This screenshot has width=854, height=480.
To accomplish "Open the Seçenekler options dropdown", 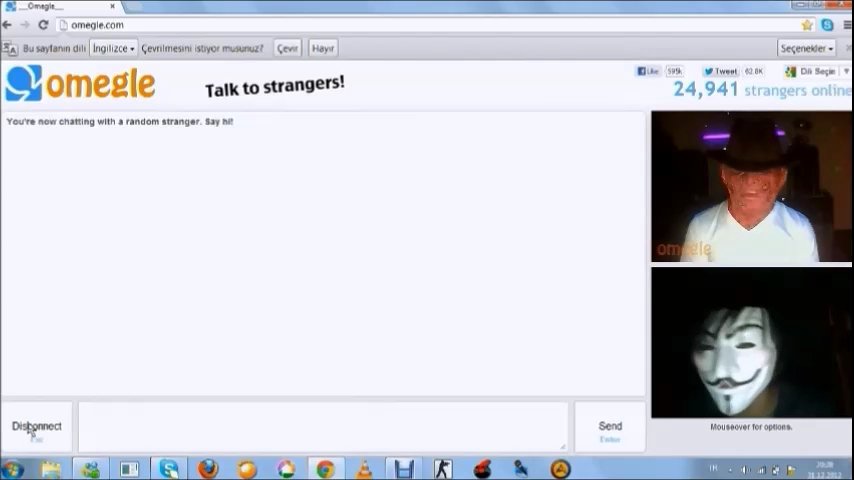I will (x=807, y=48).
